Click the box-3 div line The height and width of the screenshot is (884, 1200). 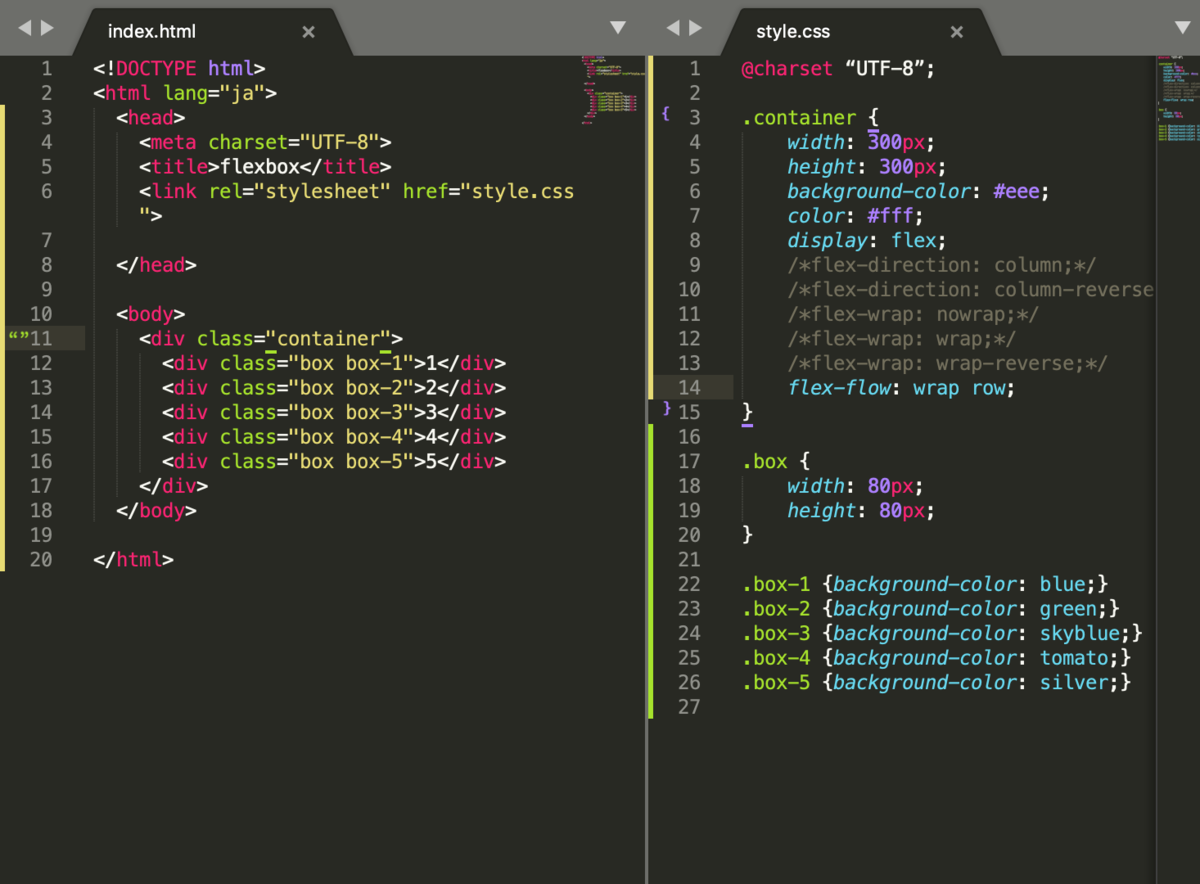click(334, 412)
